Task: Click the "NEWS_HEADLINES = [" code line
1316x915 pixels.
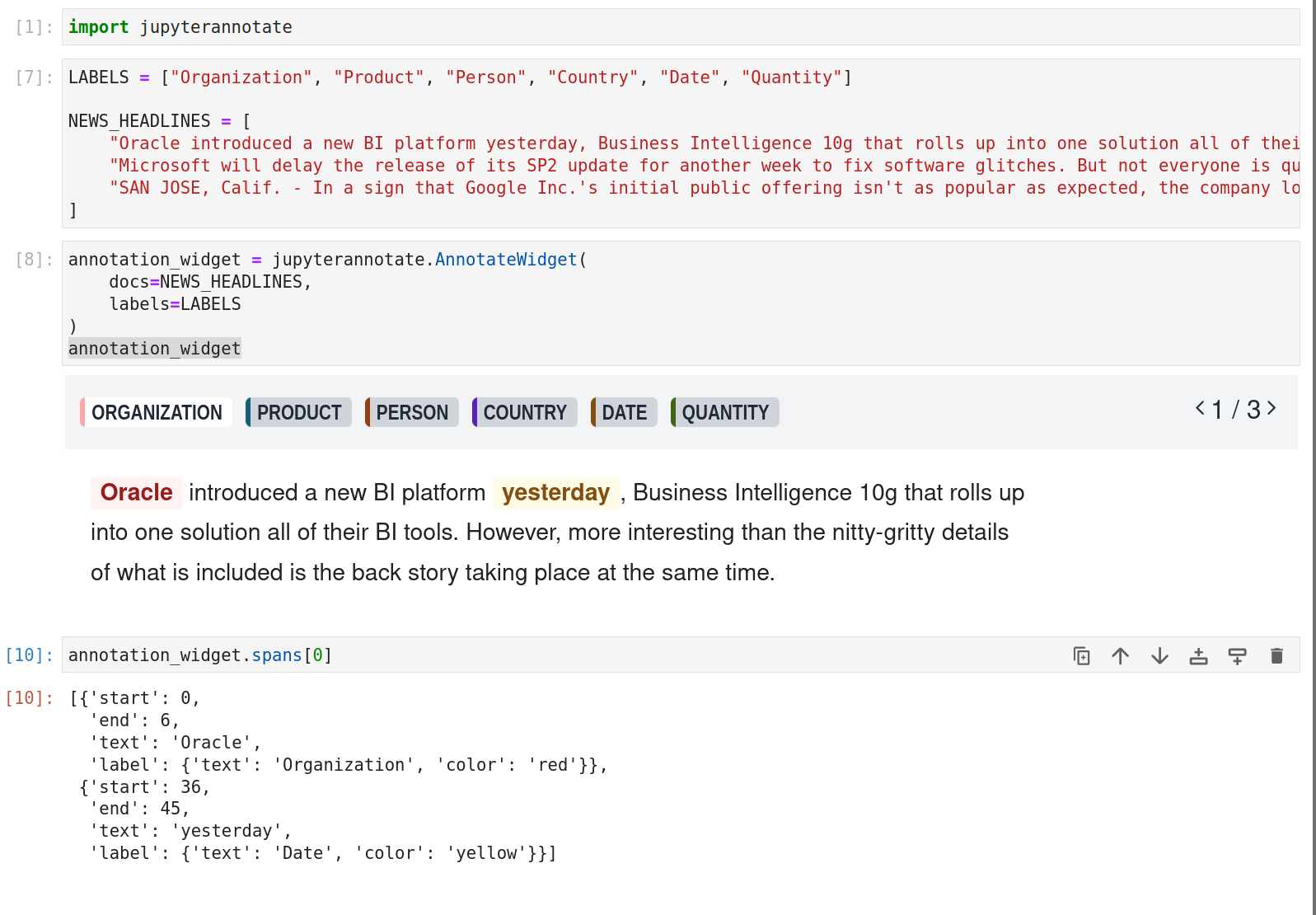Action: (160, 121)
